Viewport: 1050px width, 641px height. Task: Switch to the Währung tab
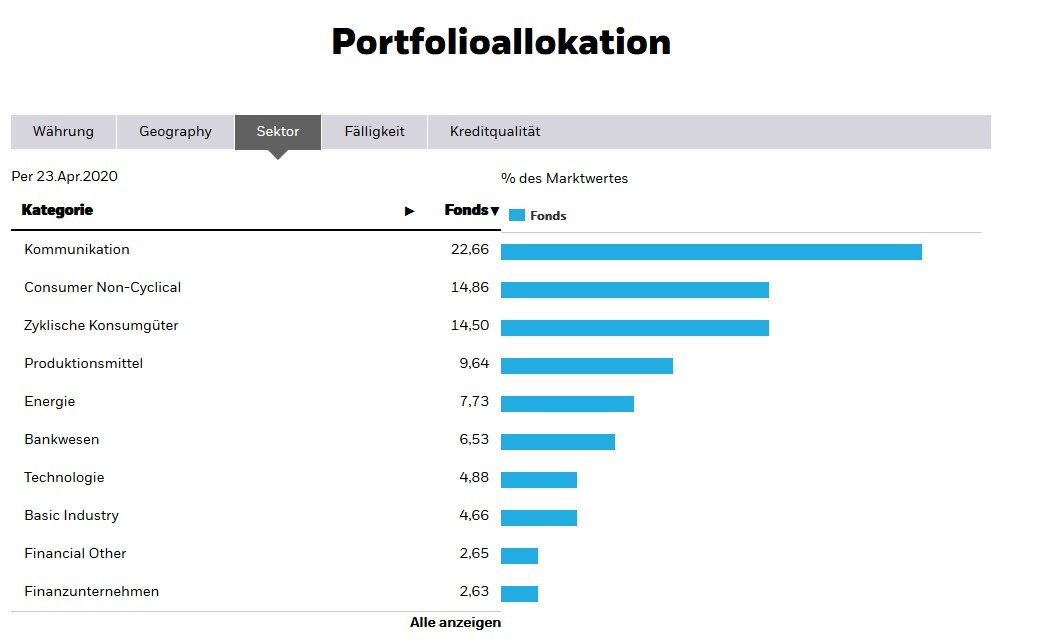(63, 132)
